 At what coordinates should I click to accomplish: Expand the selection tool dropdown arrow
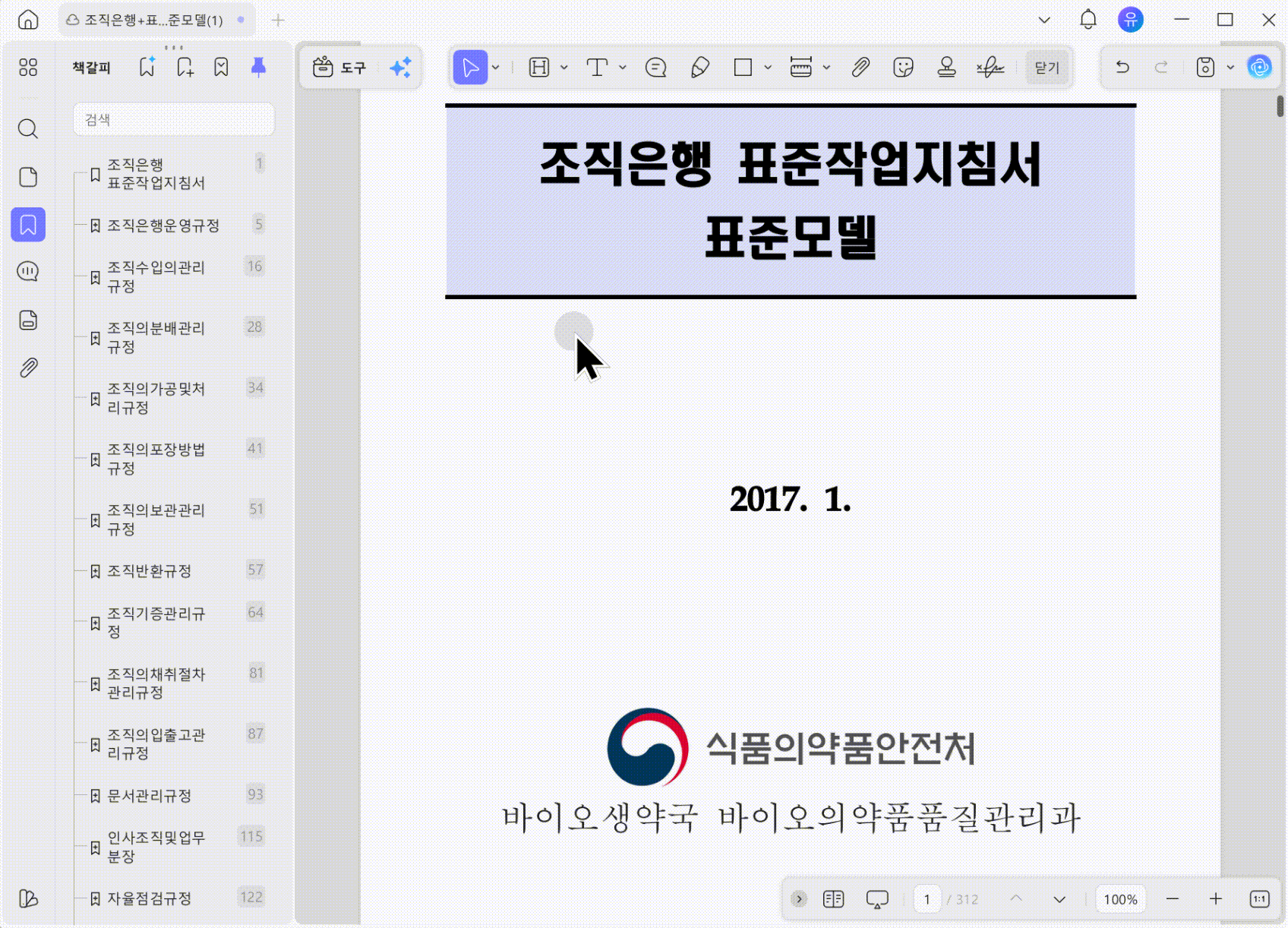[496, 68]
